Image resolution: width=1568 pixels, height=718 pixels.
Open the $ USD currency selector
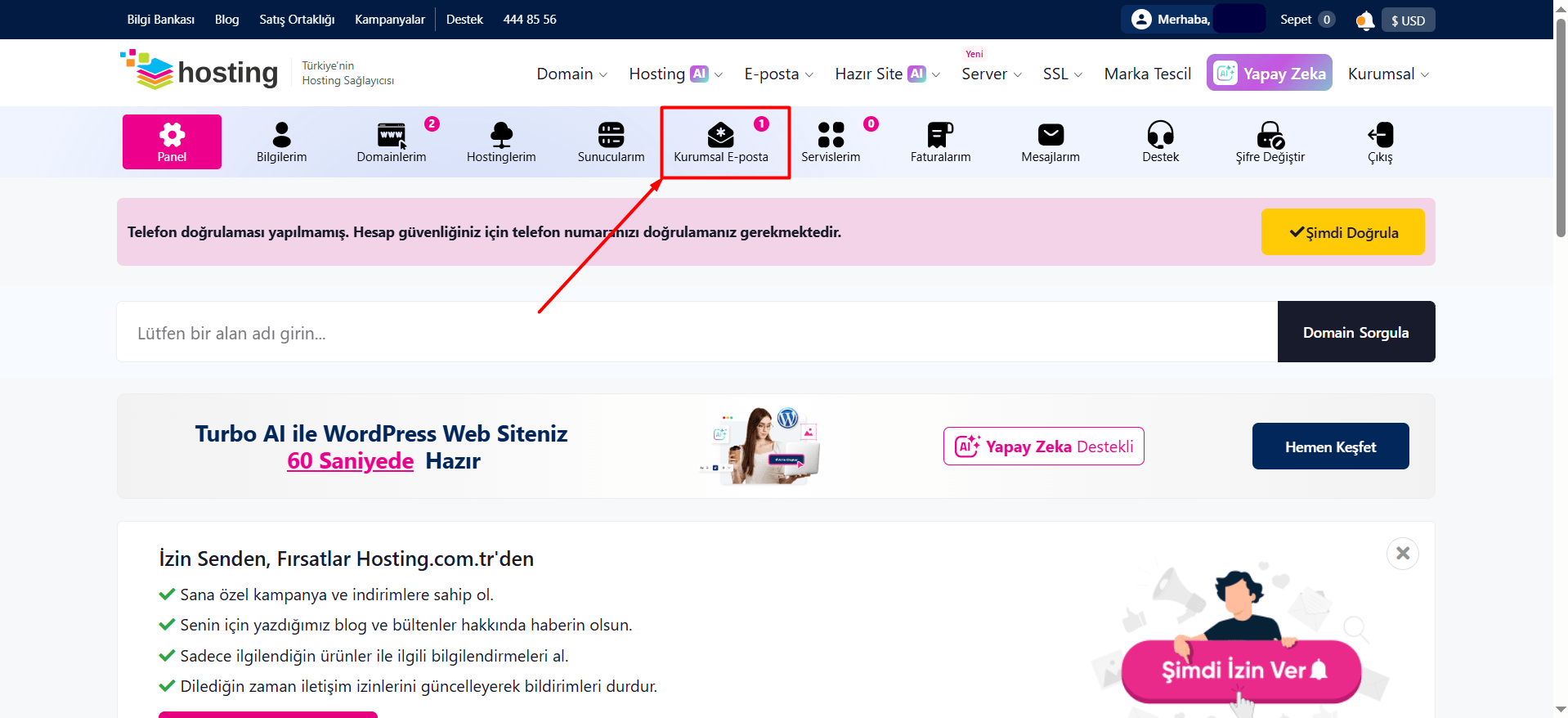pyautogui.click(x=1408, y=20)
